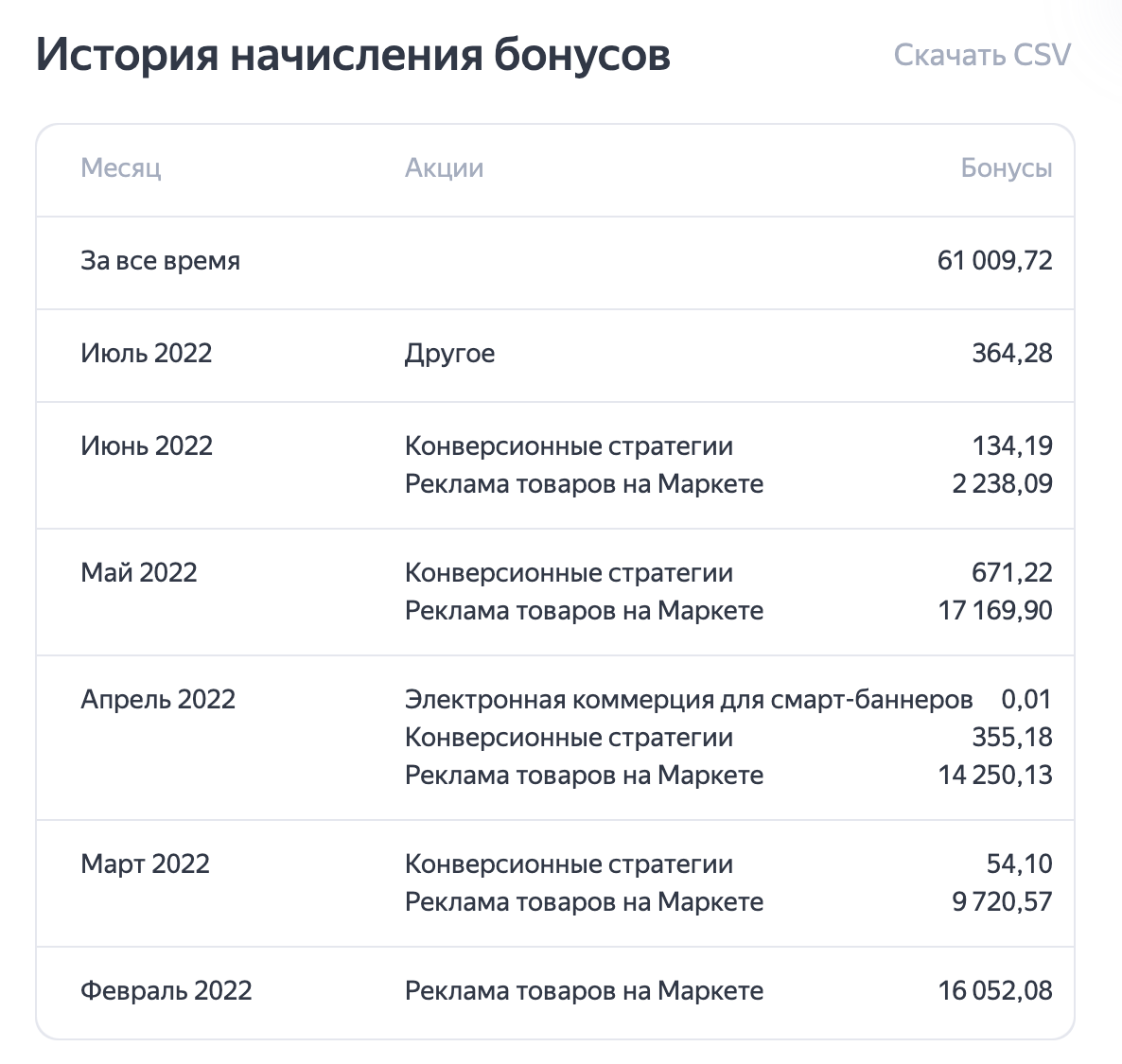The image size is (1122, 1064).
Task: Click the 17 169,90 bonus amount
Action: point(994,611)
